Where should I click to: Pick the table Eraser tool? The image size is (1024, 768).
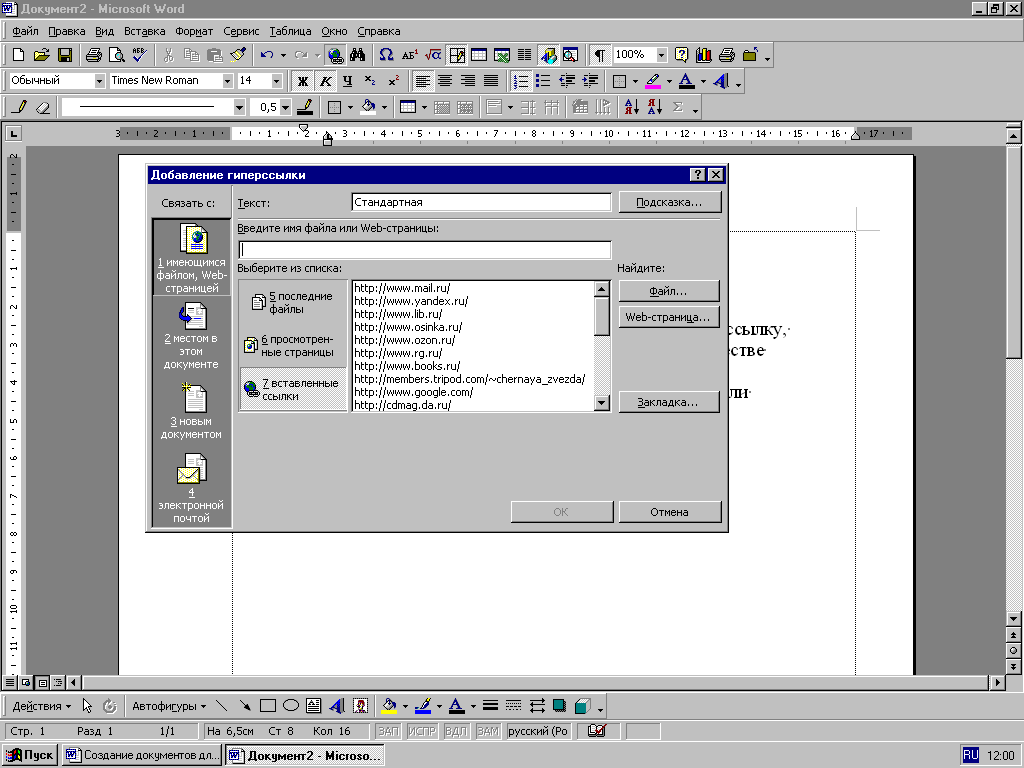[x=42, y=107]
